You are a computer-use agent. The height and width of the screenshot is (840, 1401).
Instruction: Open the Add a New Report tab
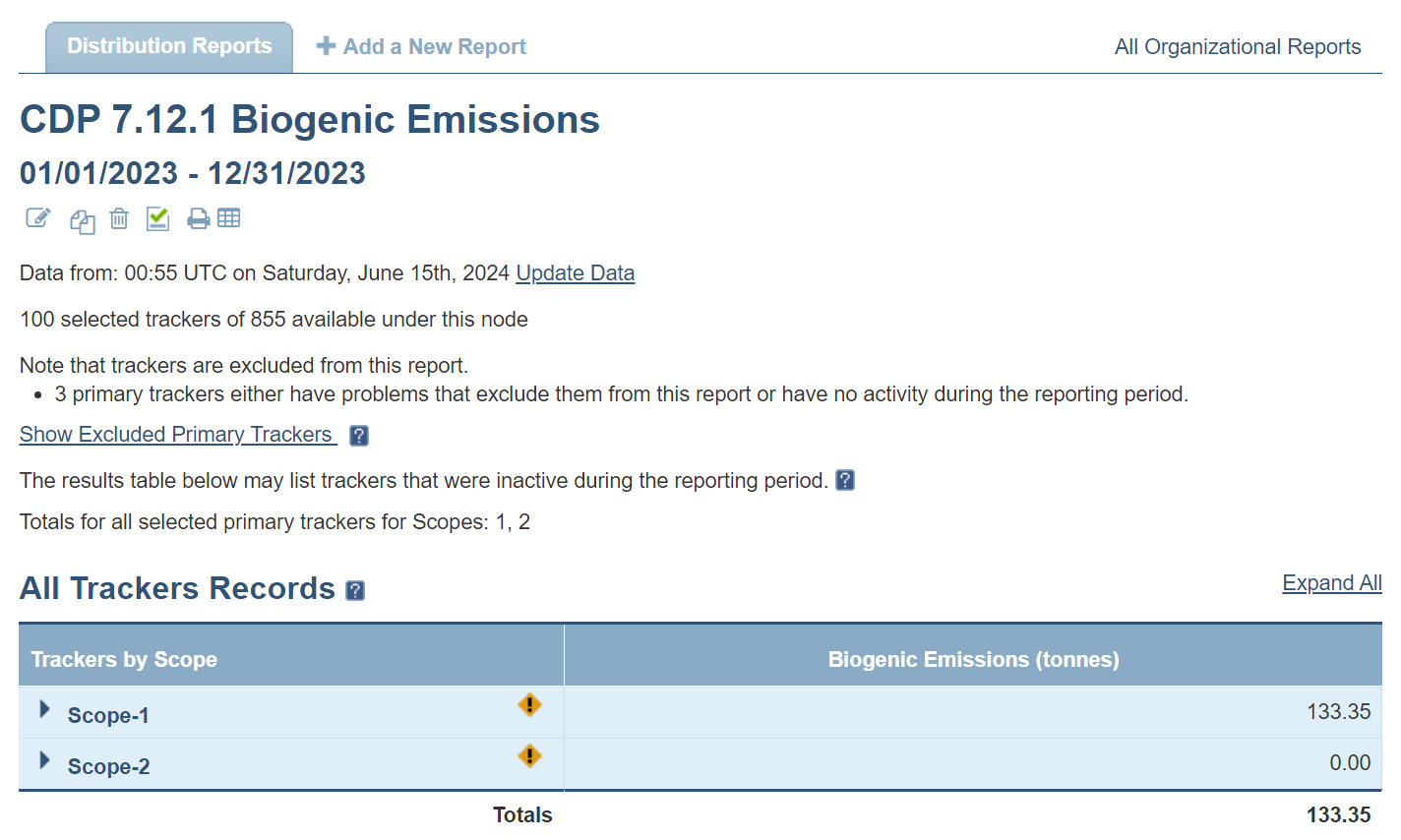pyautogui.click(x=421, y=46)
